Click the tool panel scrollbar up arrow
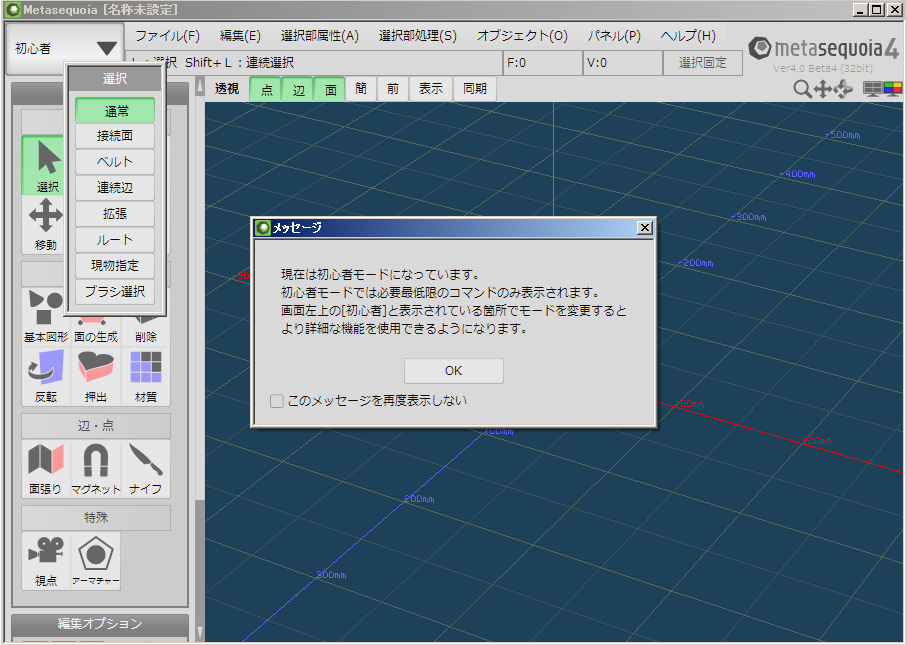The width and height of the screenshot is (907, 645). (x=200, y=87)
